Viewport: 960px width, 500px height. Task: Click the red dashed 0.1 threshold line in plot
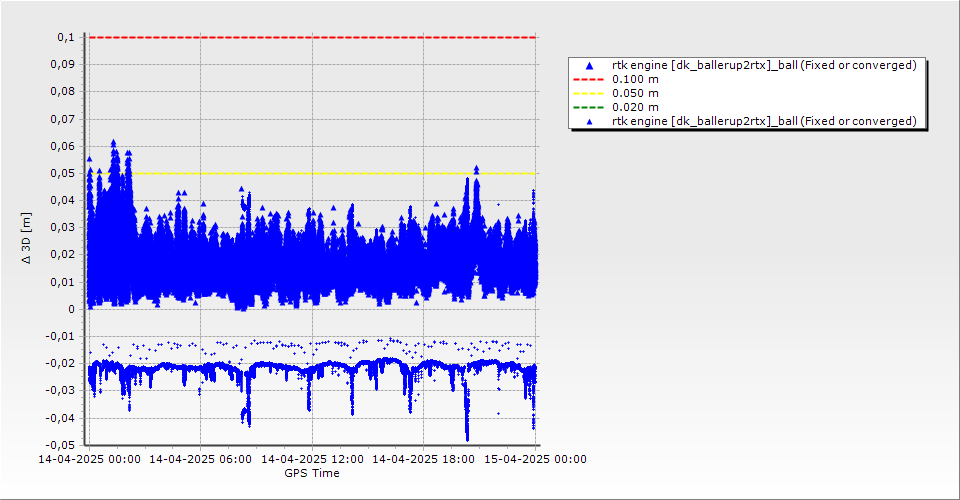coord(312,37)
